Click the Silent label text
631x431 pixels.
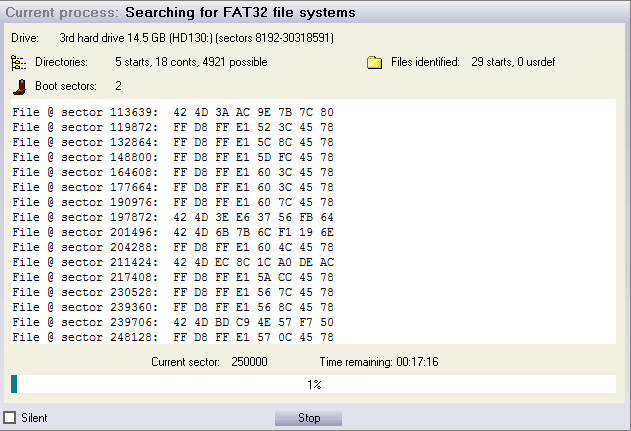(34, 418)
